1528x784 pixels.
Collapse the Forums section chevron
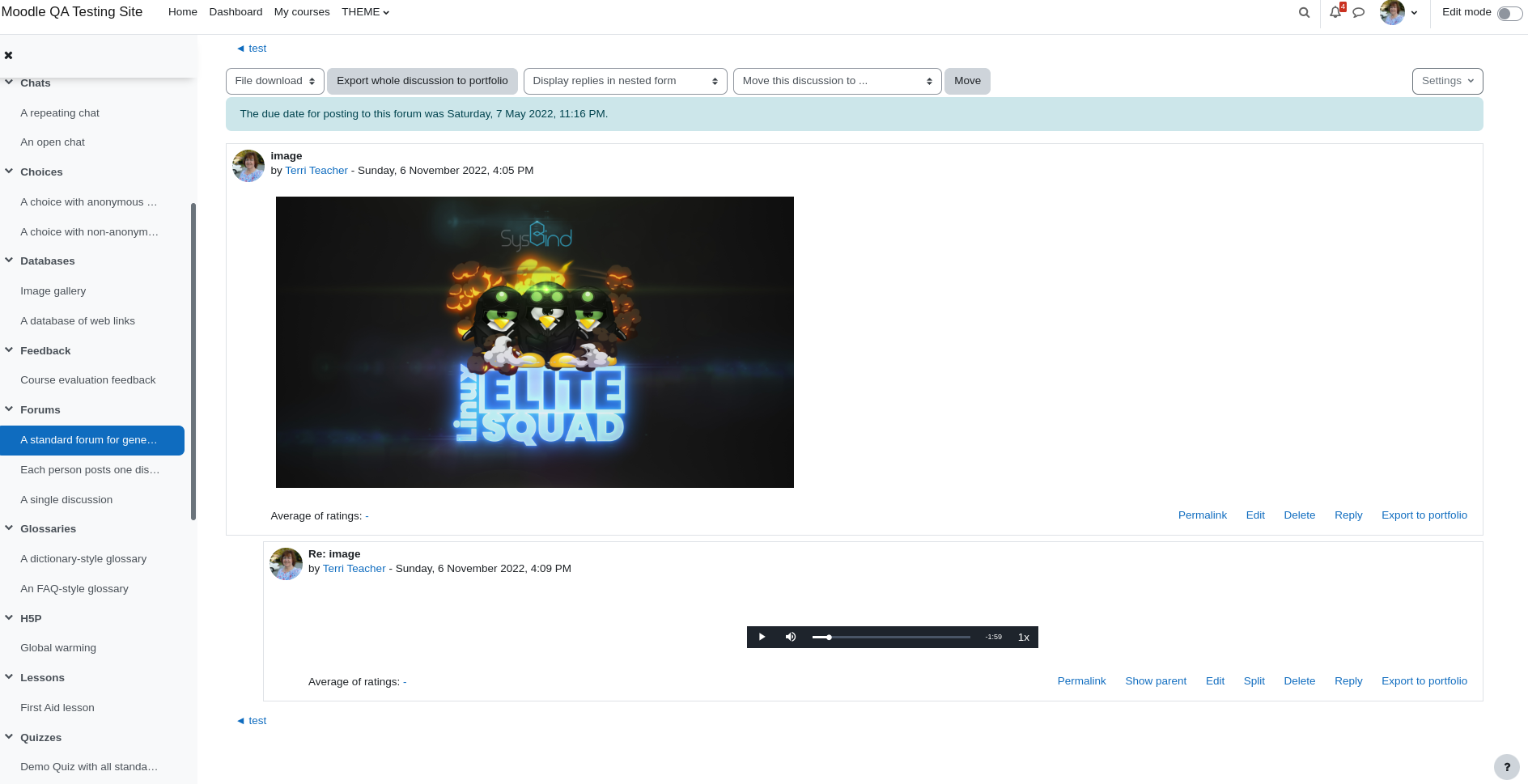click(9, 409)
